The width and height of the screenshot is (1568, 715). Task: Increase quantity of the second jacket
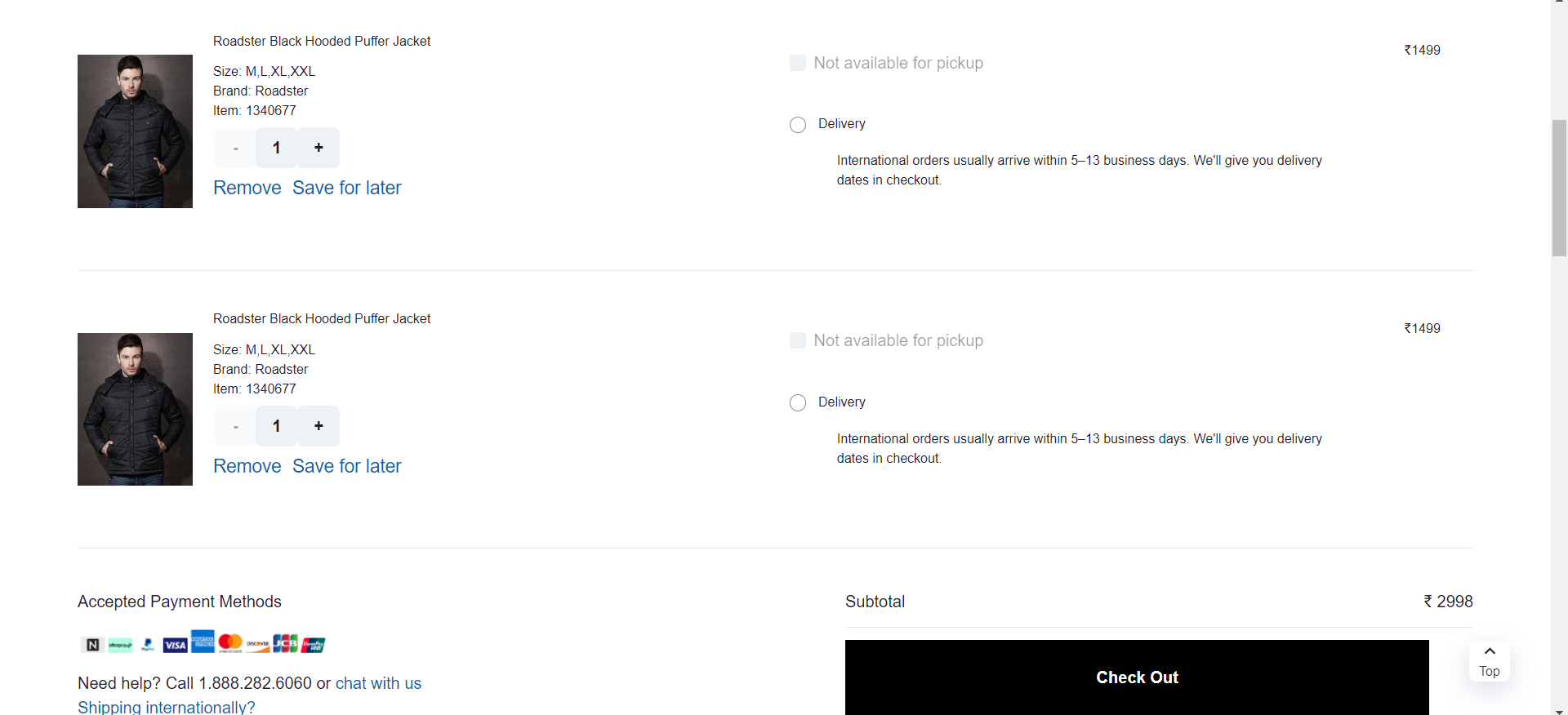coord(318,426)
